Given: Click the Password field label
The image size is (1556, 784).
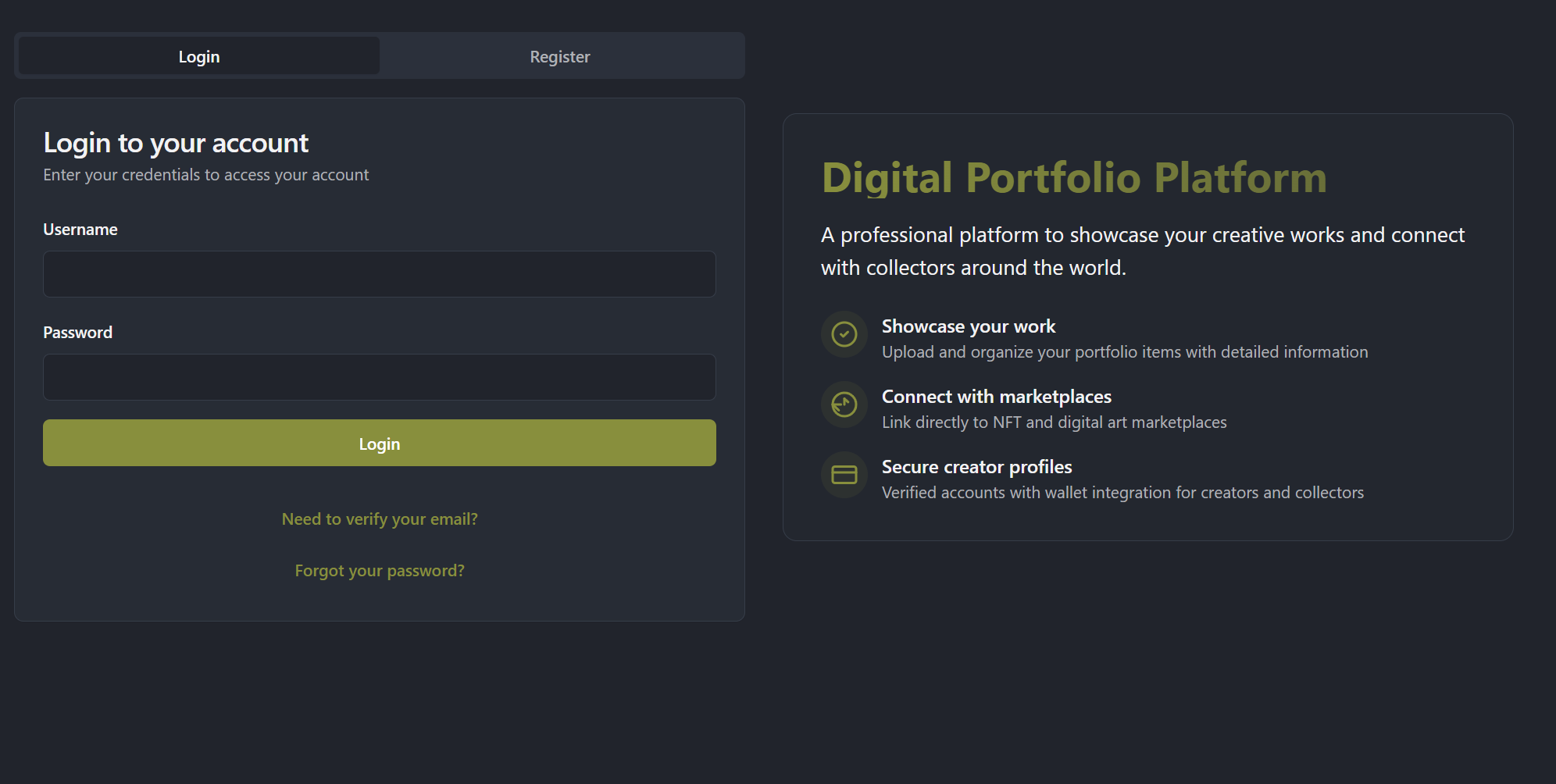Looking at the screenshot, I should [x=78, y=333].
